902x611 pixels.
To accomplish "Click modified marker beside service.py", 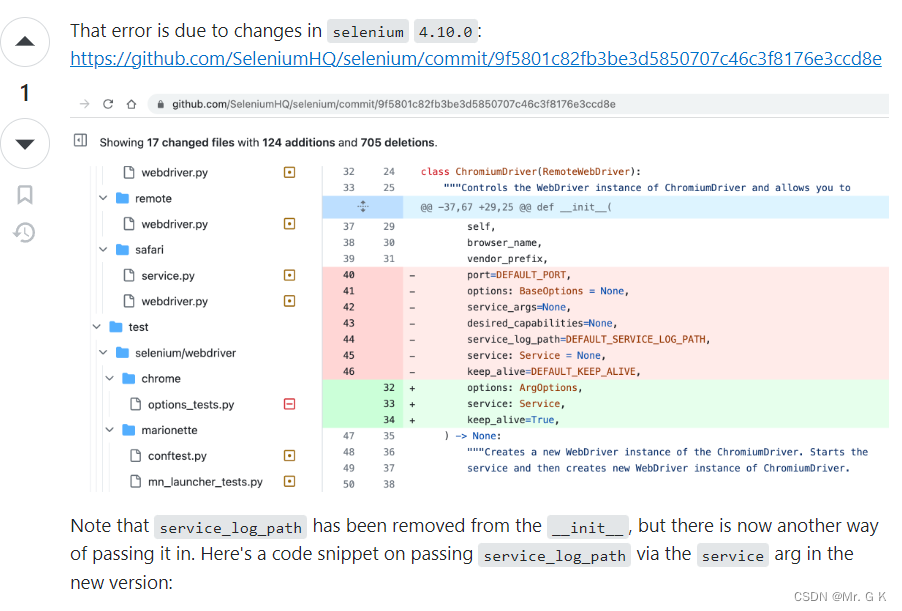I will pyautogui.click(x=289, y=275).
